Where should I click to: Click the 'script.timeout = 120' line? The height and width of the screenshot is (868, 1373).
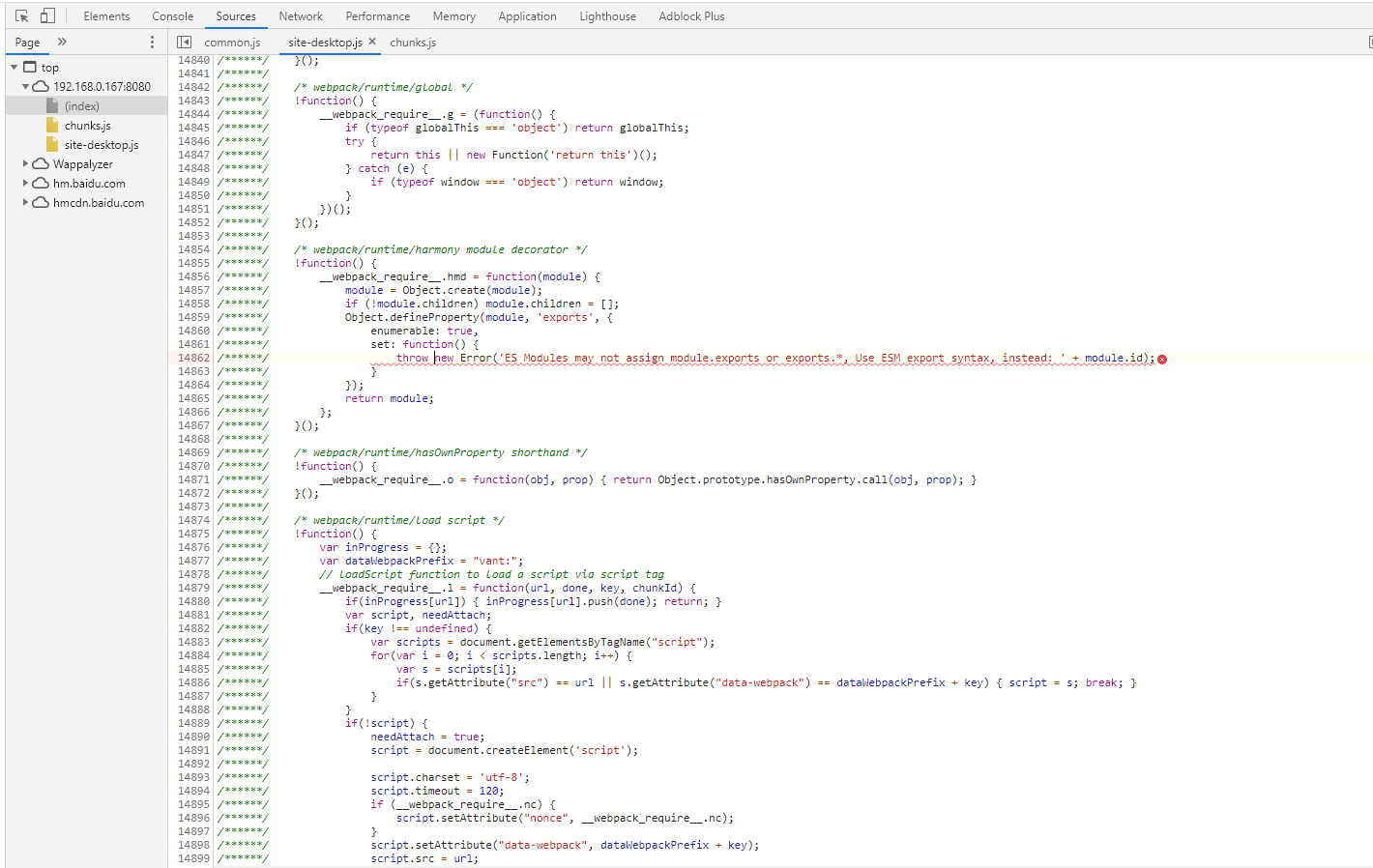coord(437,791)
